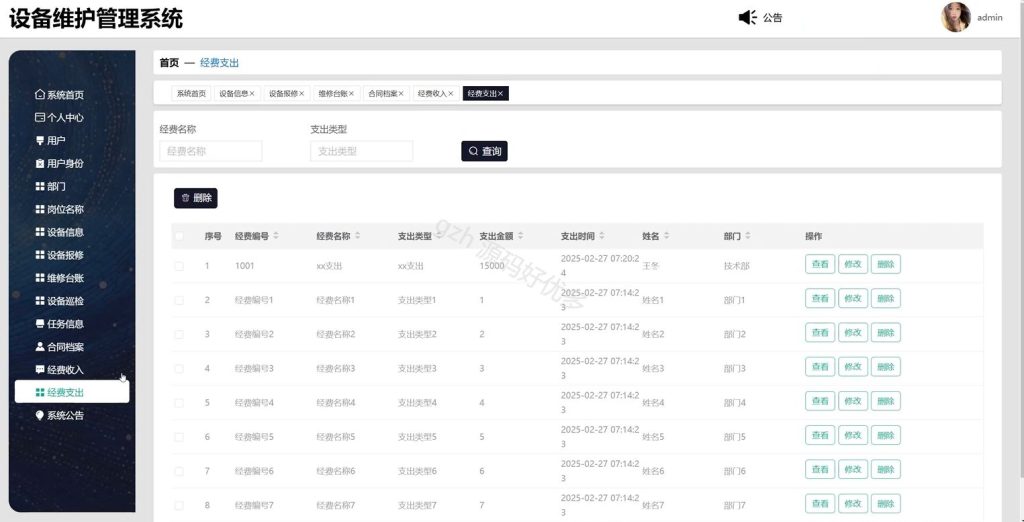Click the grid icon beside 设备报修
The height and width of the screenshot is (522, 1024).
(40, 255)
